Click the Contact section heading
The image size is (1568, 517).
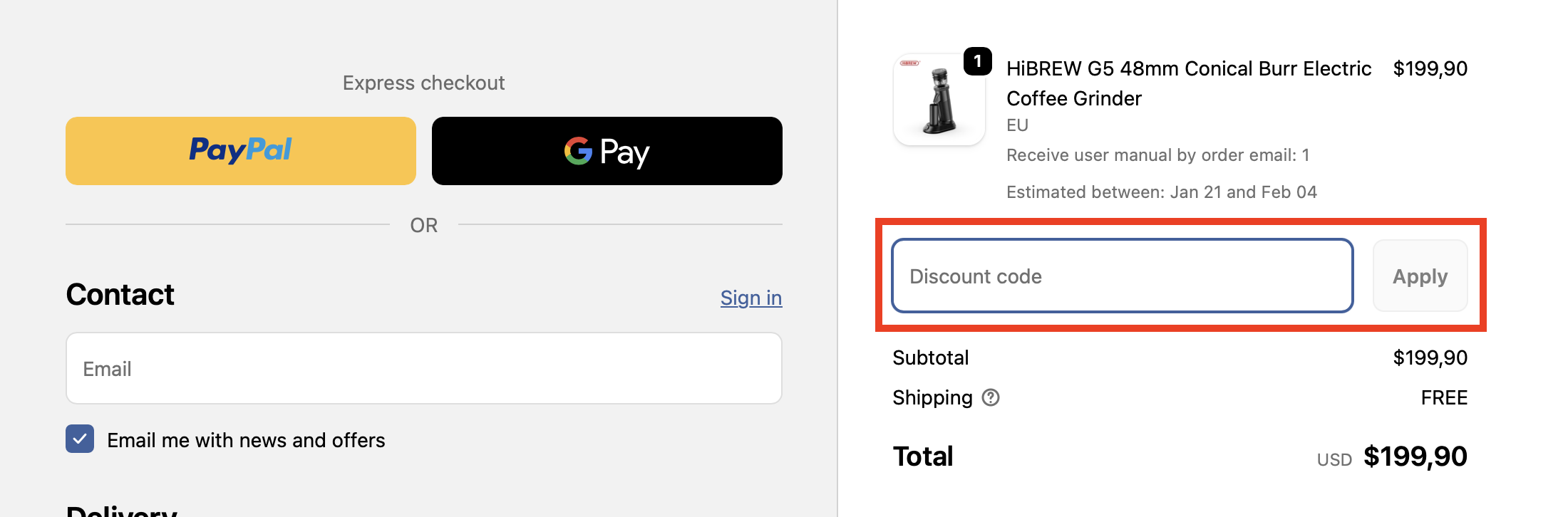pyautogui.click(x=120, y=295)
